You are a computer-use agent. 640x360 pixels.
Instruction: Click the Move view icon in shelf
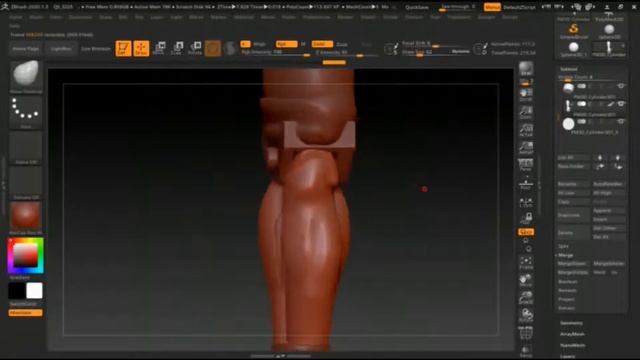[x=526, y=280]
